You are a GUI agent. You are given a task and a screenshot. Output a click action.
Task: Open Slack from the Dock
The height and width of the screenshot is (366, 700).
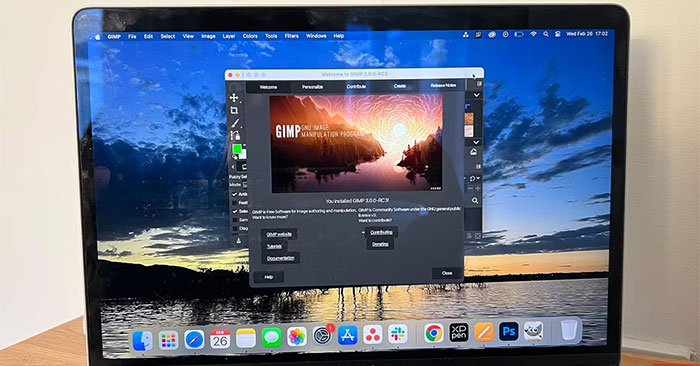(x=397, y=334)
